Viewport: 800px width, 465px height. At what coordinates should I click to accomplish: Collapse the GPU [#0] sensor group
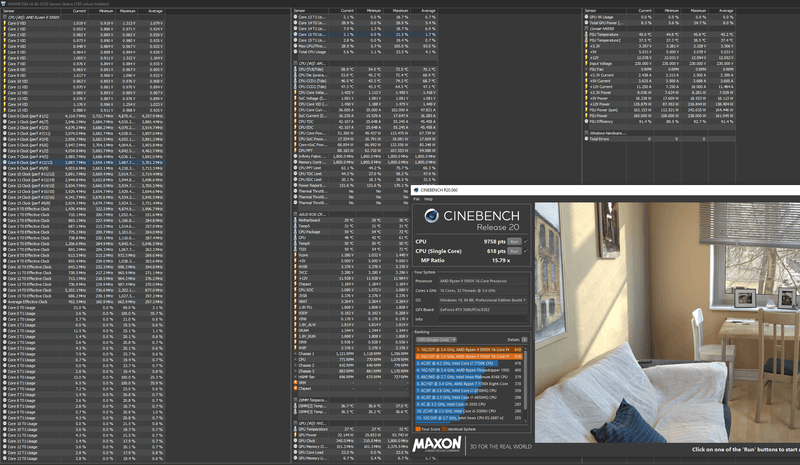[x=295, y=423]
